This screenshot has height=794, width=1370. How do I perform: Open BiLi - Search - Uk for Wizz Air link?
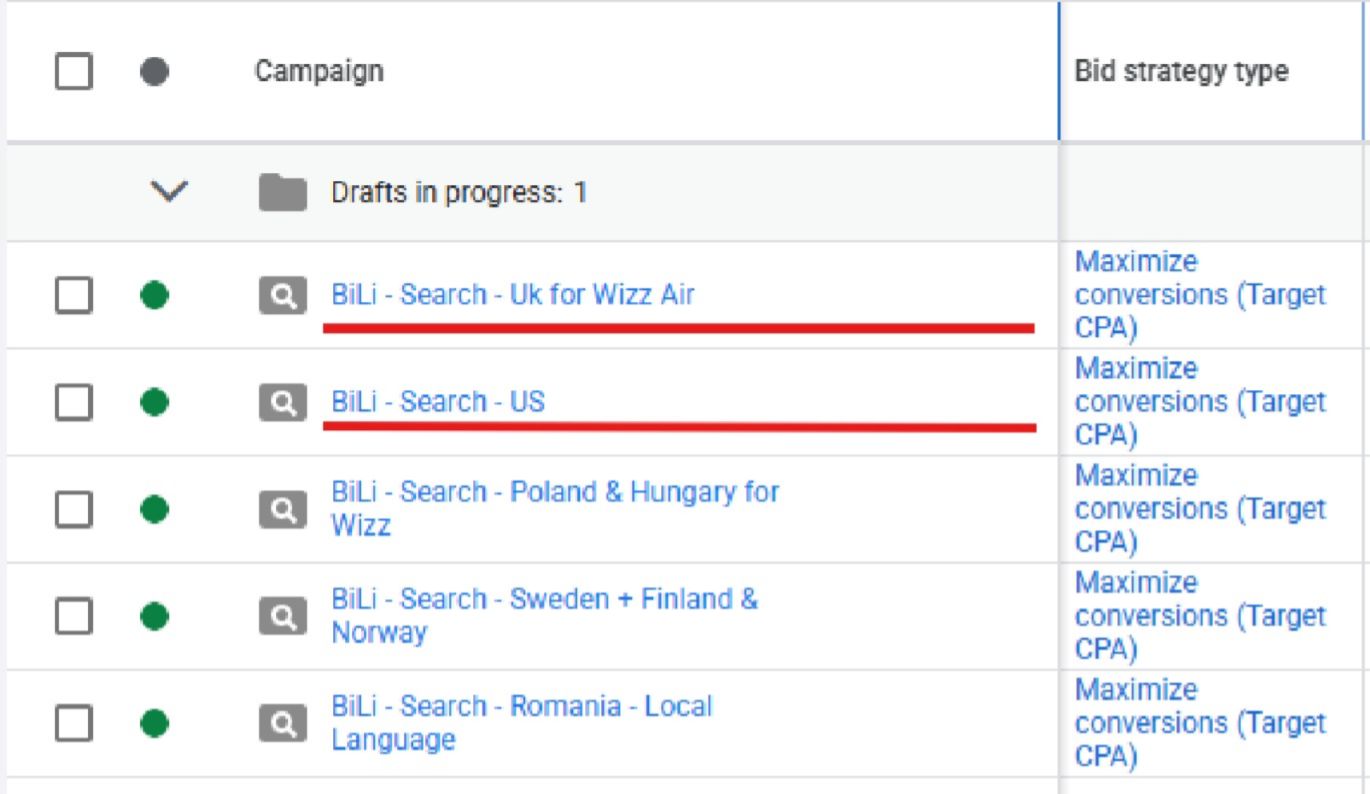[512, 295]
